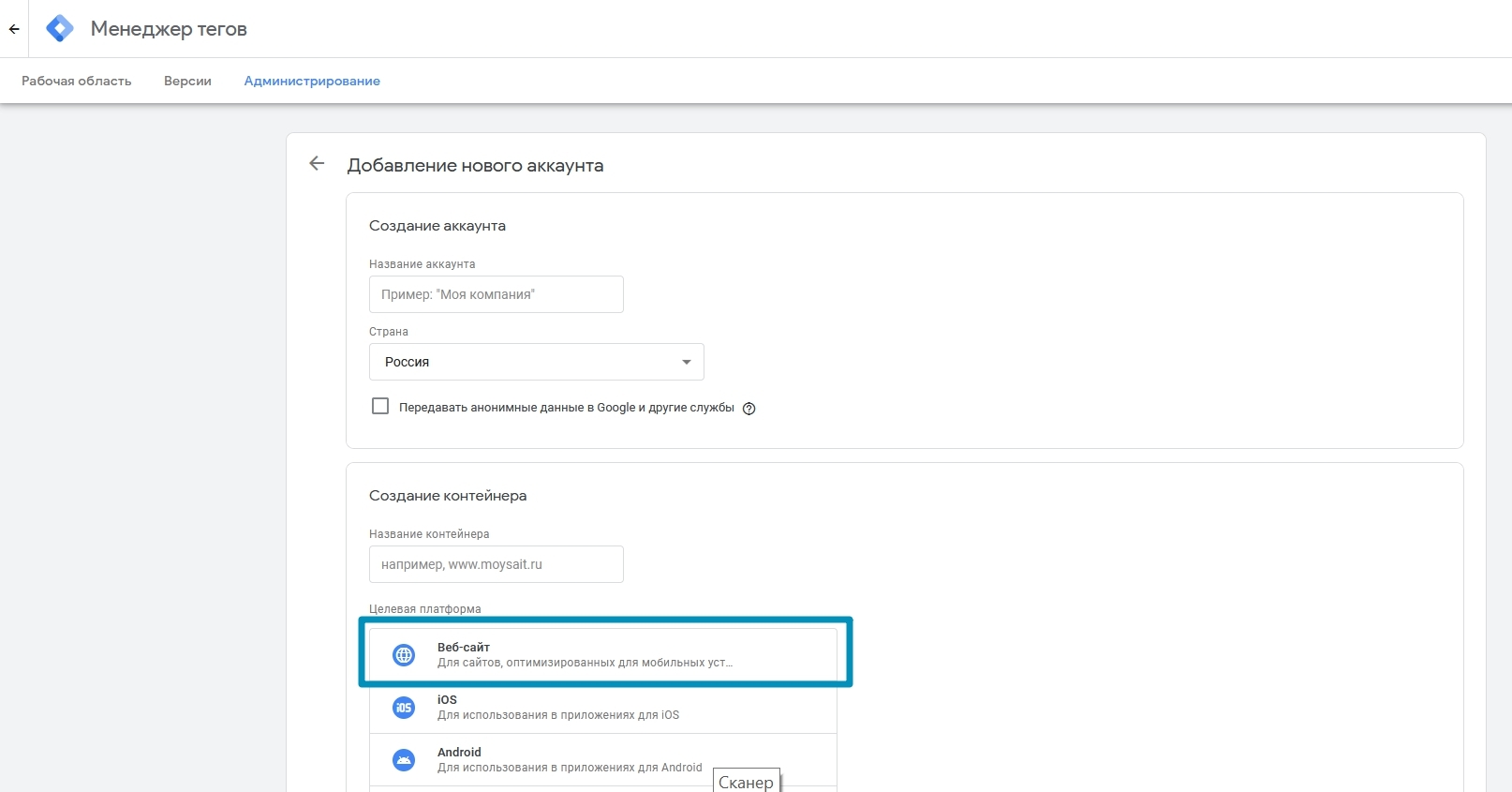Screen dimensions: 1512x792
Task: Switch to the Рабочая область tab
Action: 77,81
